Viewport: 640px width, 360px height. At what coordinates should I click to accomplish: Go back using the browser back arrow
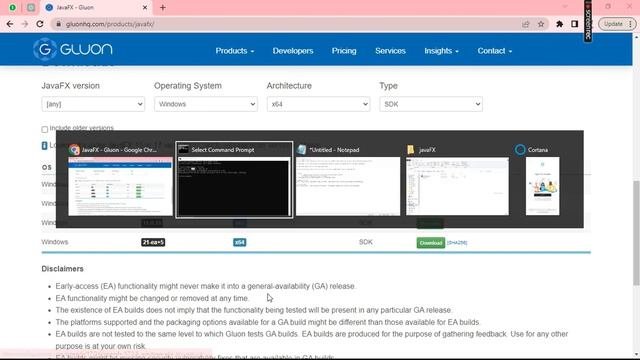point(10,24)
